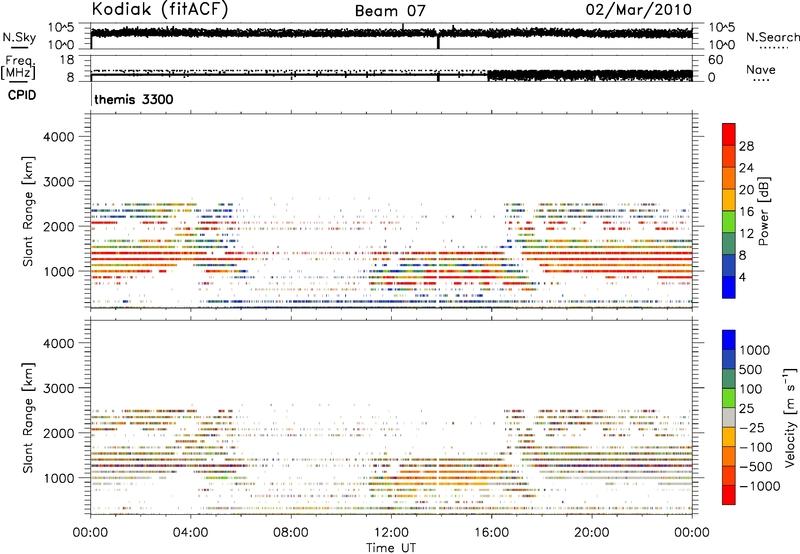The width and height of the screenshot is (800, 554).
Task: Click the 16:00 time tick label
Action: pyautogui.click(x=491, y=533)
